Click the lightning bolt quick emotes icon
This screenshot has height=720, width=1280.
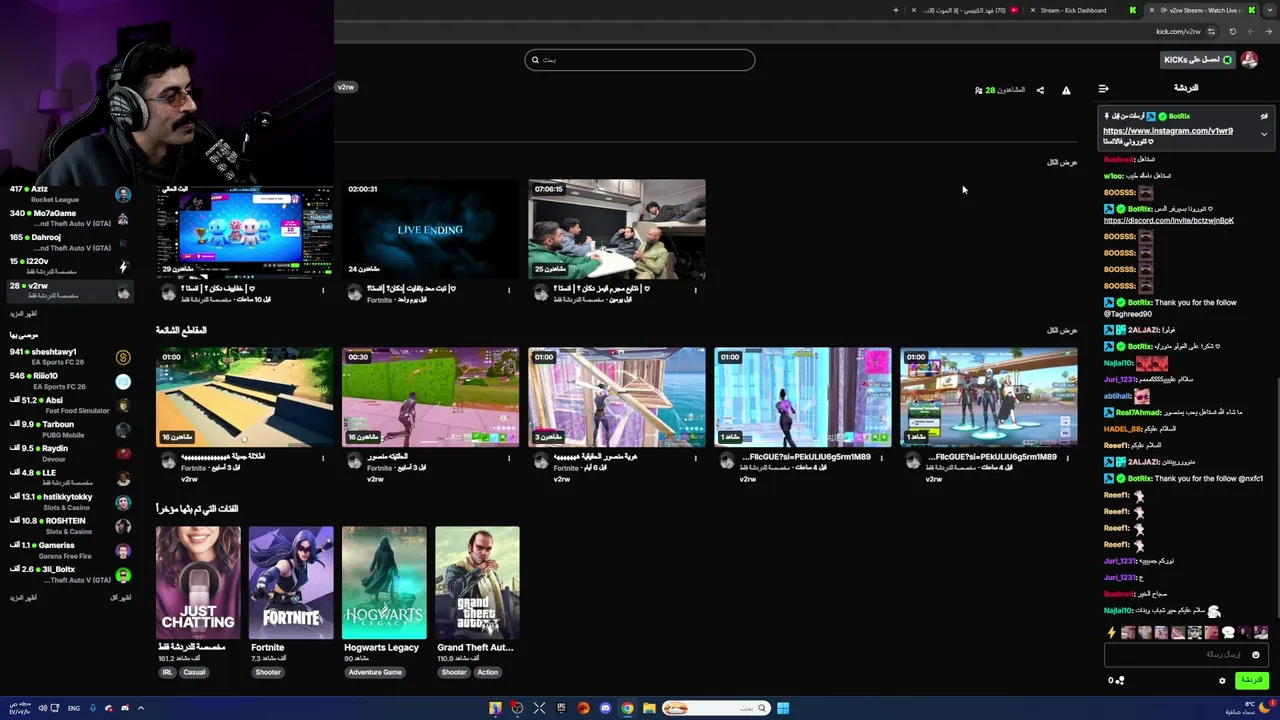(1111, 632)
